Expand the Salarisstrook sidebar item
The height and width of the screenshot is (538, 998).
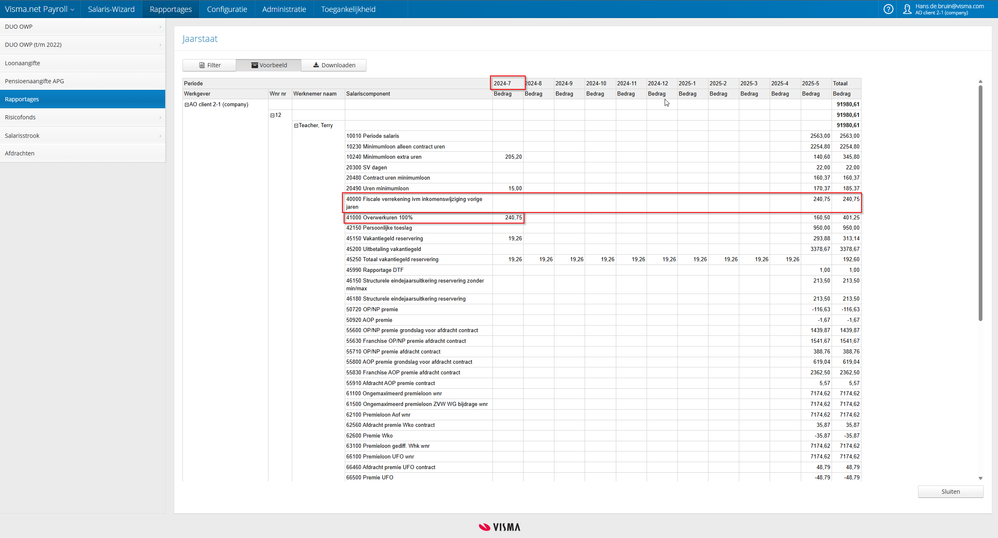[x=83, y=136]
